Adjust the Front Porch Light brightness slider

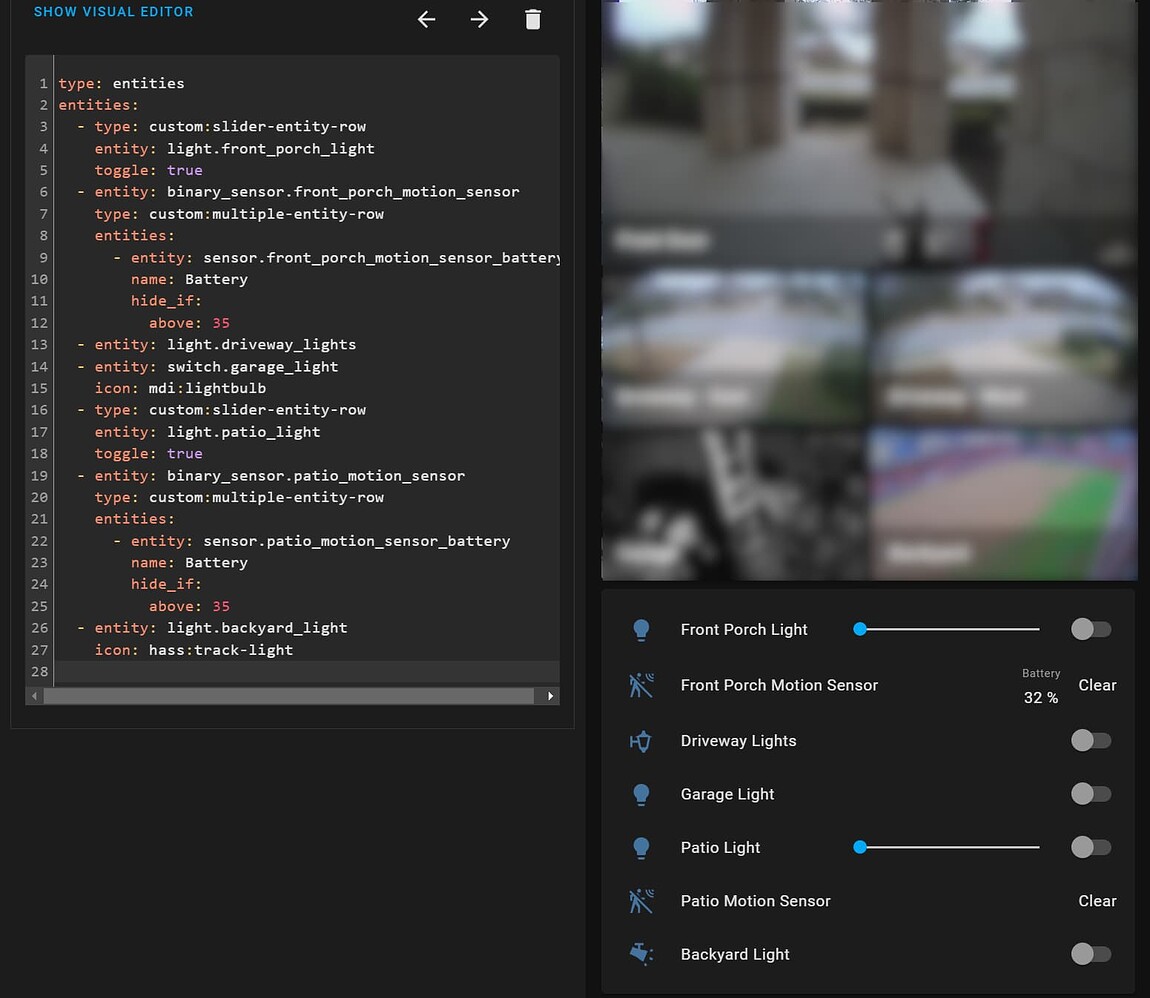pos(945,629)
